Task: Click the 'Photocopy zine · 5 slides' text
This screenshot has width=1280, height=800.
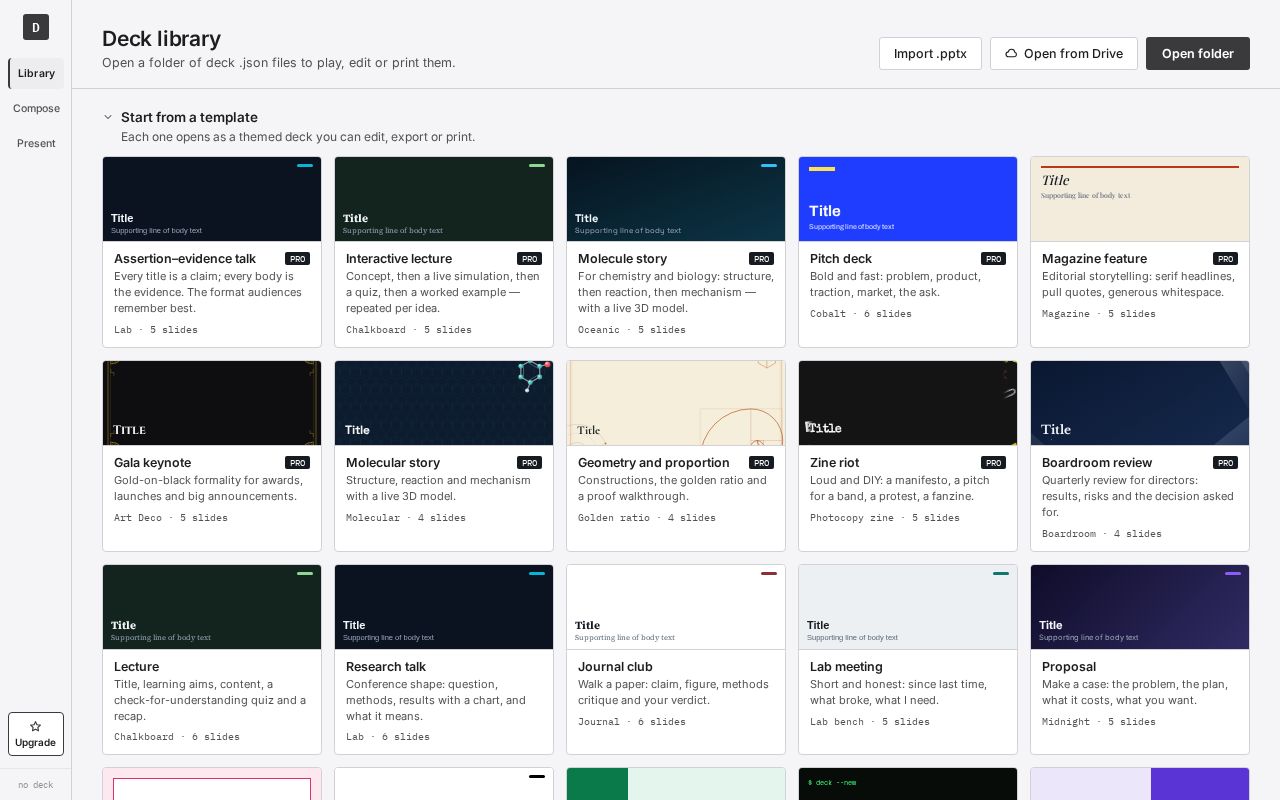Action: tap(885, 518)
